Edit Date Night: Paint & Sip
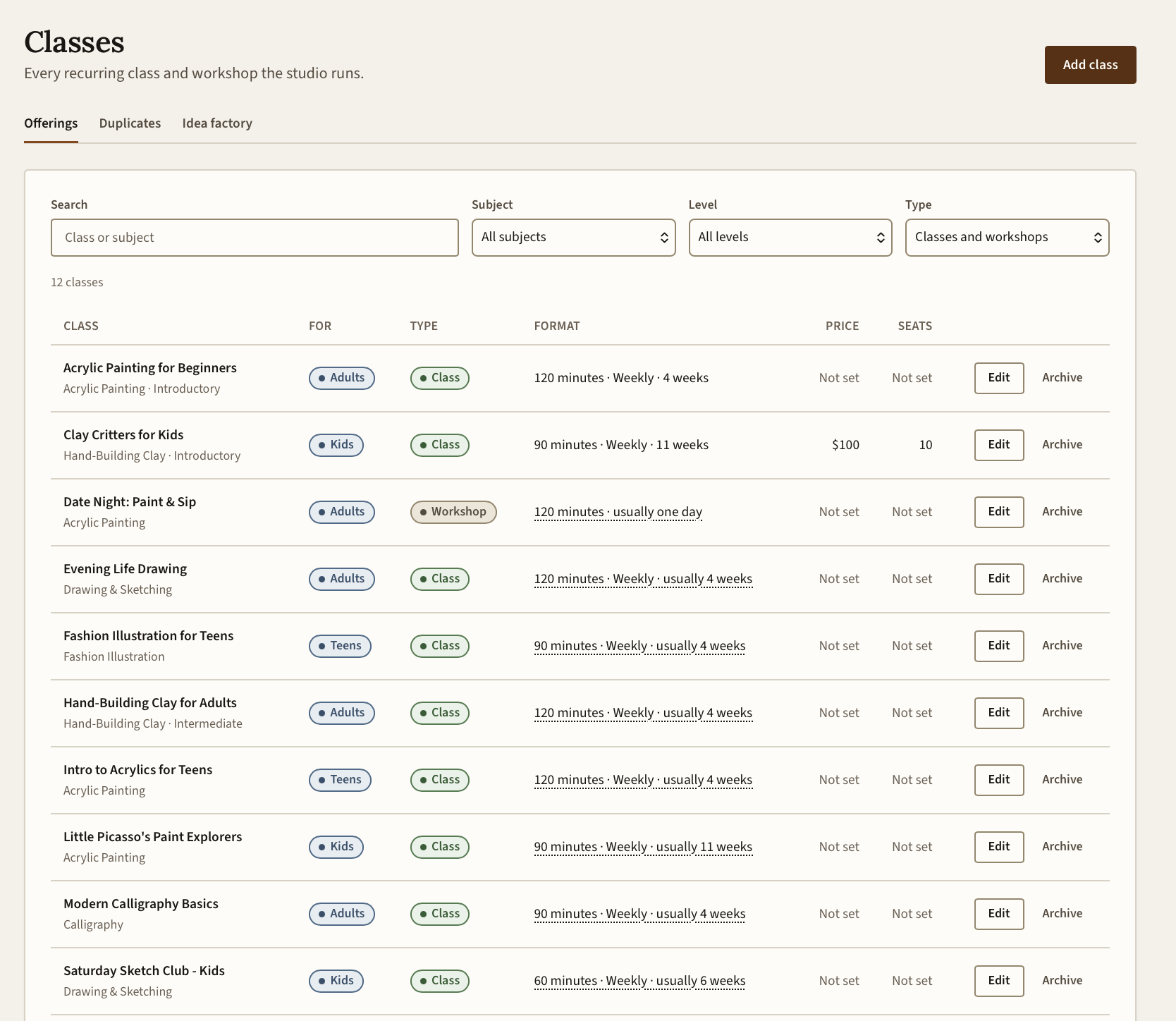 tap(999, 512)
